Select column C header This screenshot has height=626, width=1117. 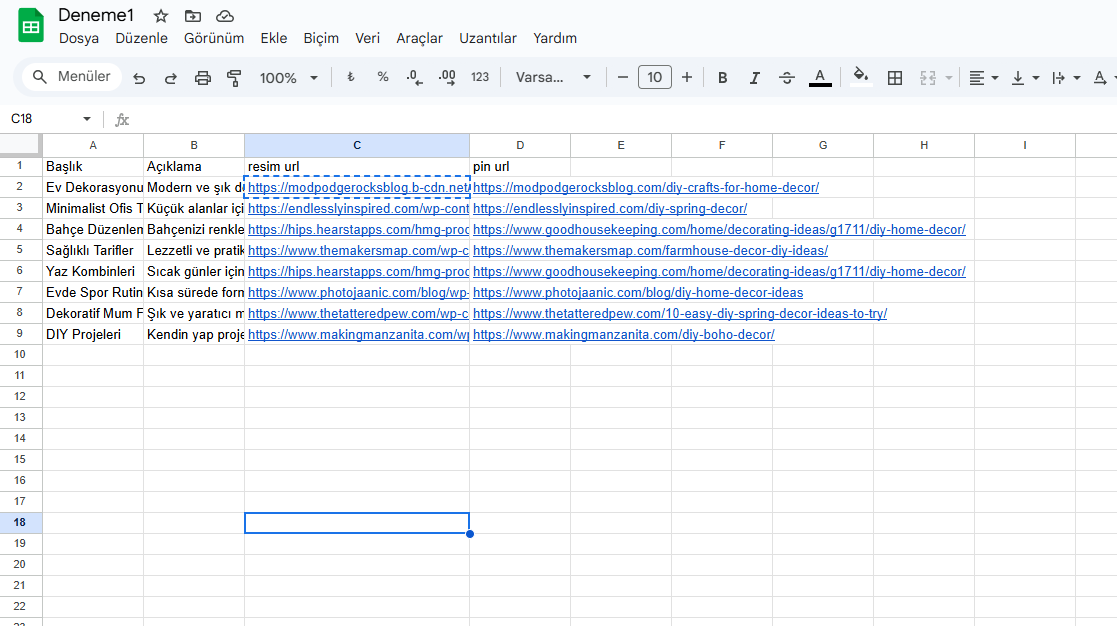coord(357,145)
